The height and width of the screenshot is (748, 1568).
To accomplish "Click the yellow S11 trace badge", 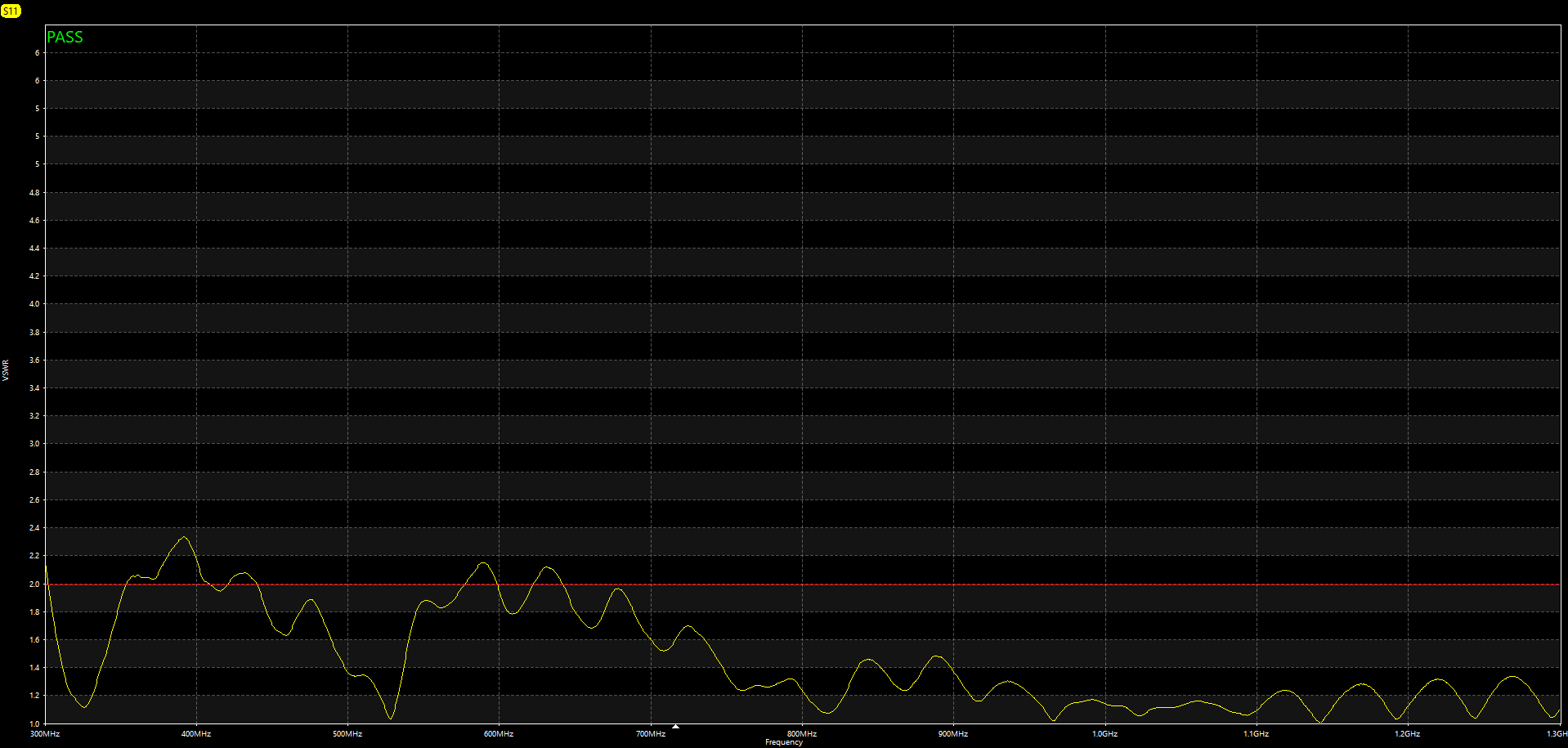I will pyautogui.click(x=11, y=11).
